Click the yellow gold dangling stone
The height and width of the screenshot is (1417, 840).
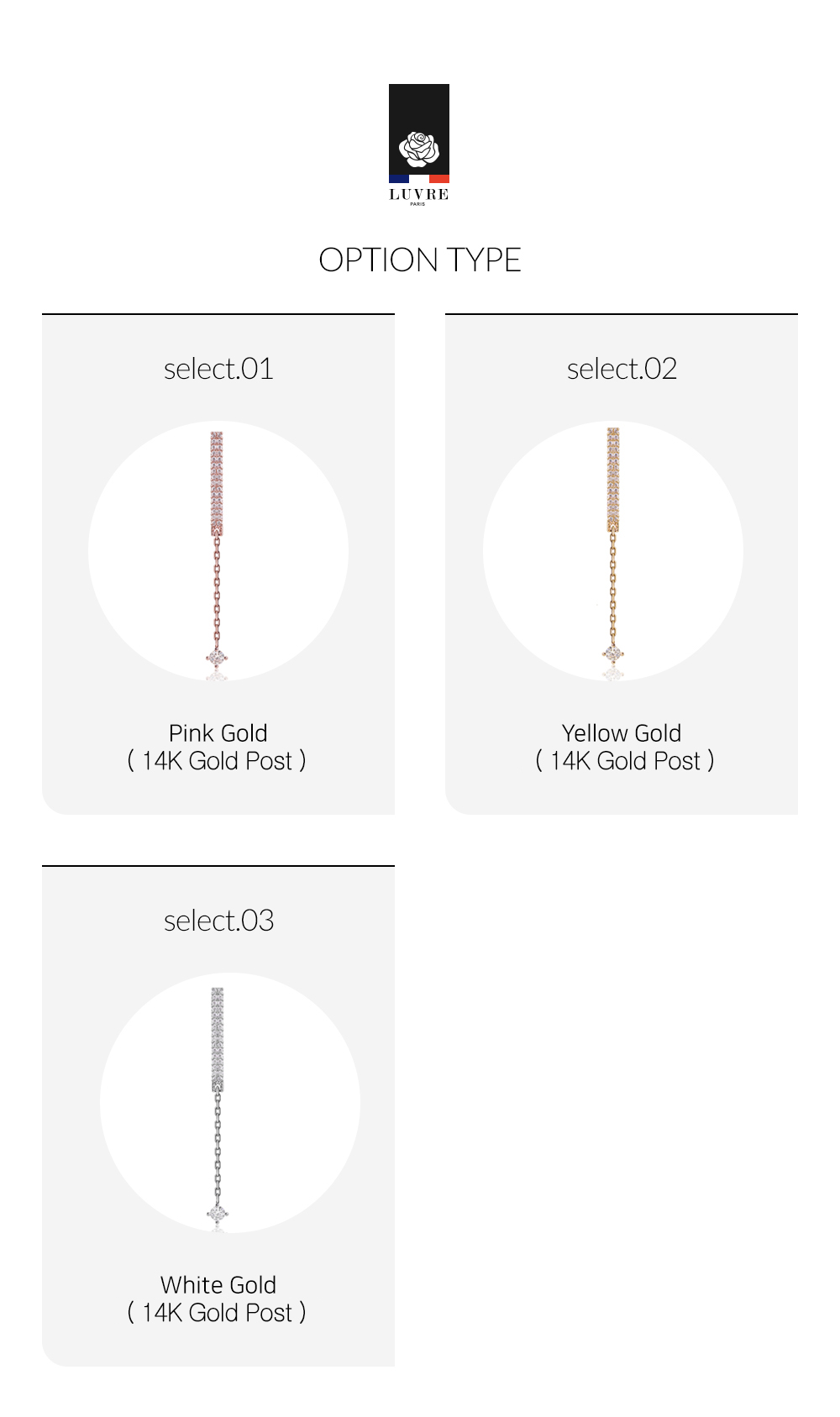tap(613, 653)
